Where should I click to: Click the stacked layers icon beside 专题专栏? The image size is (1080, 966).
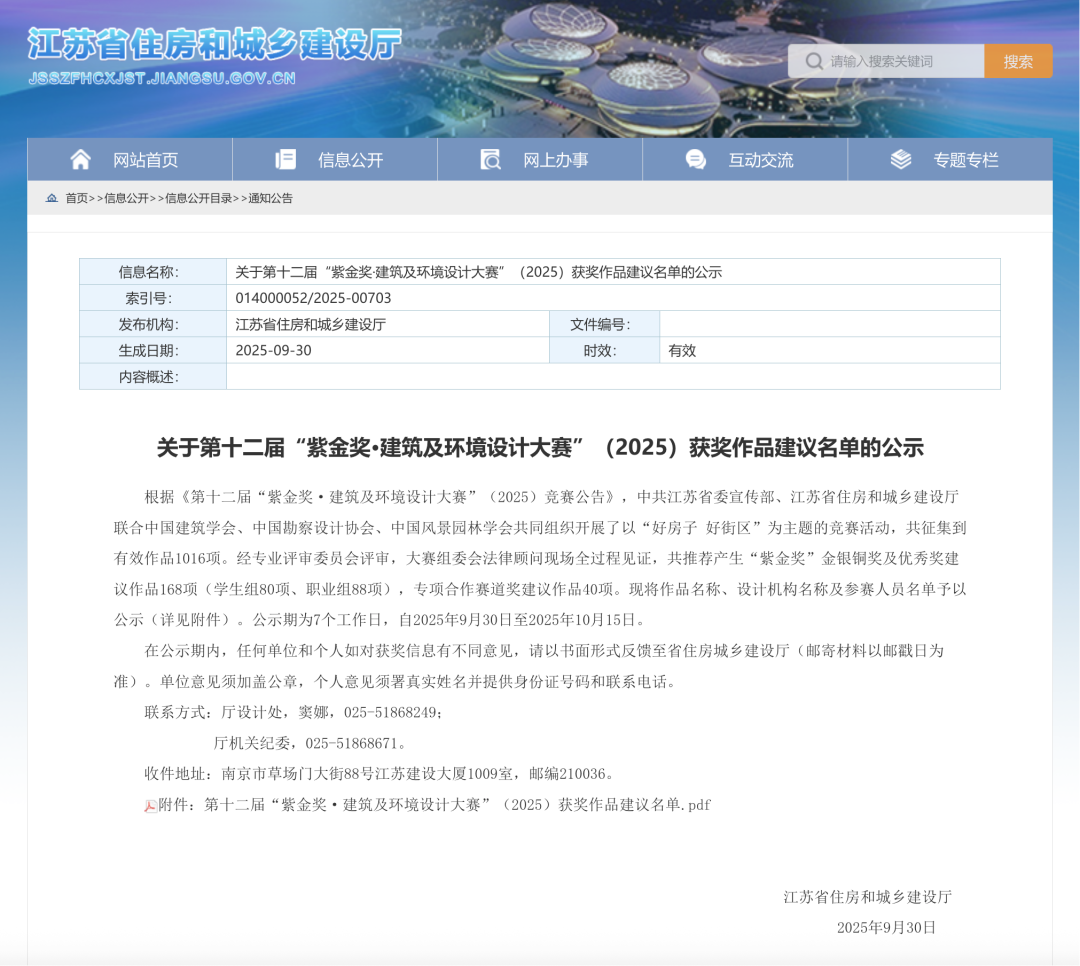[901, 160]
